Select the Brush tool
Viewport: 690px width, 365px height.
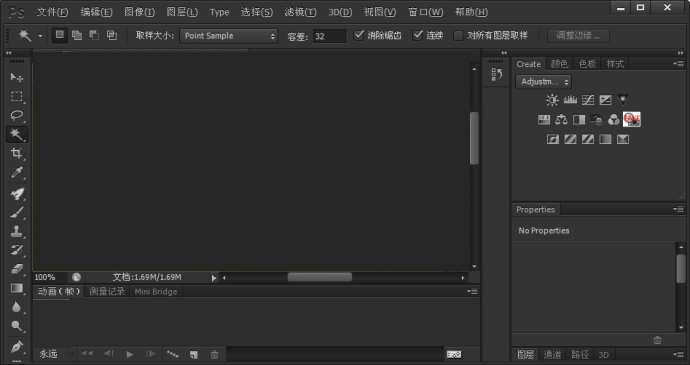[x=17, y=213]
